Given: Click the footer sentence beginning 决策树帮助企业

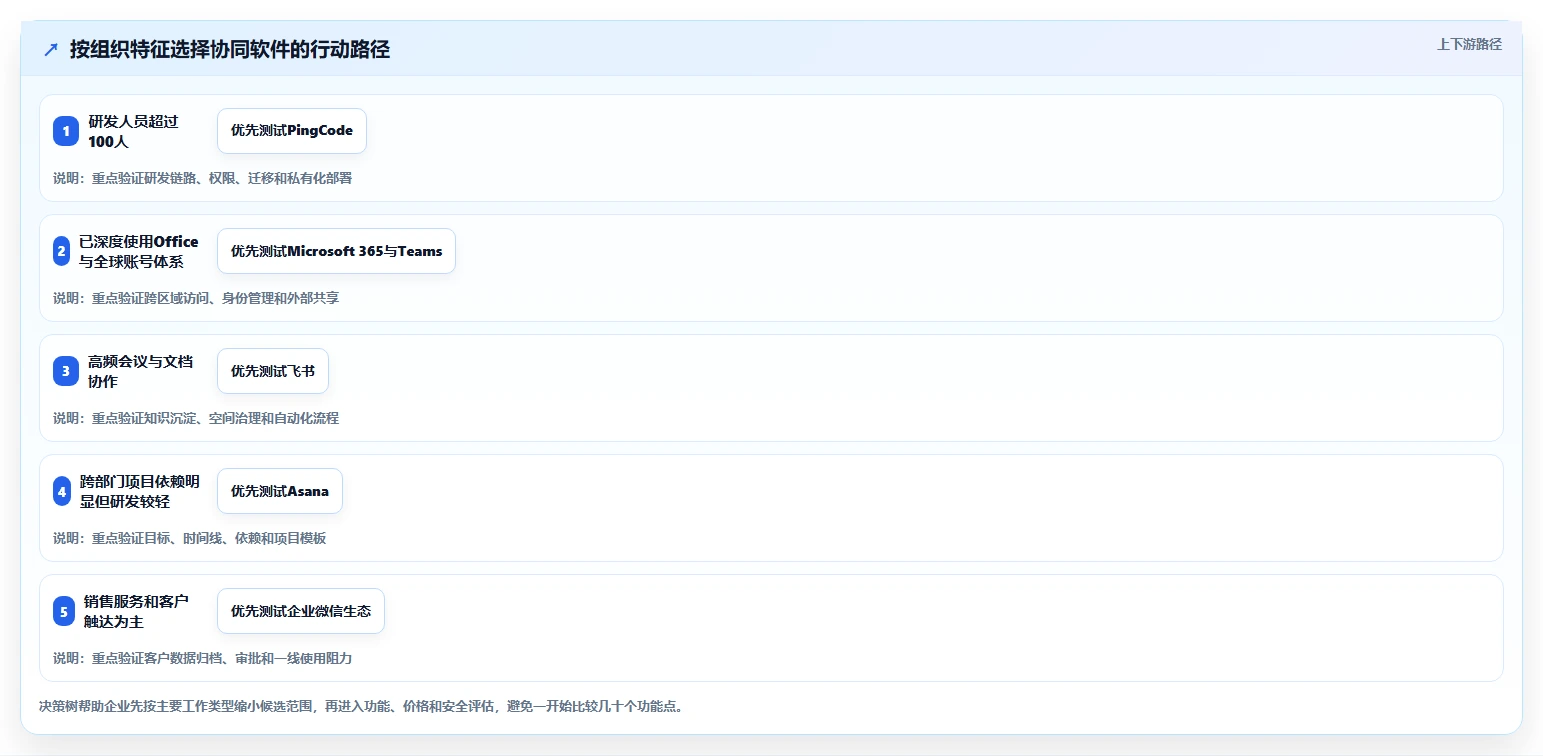Looking at the screenshot, I should click(x=361, y=706).
